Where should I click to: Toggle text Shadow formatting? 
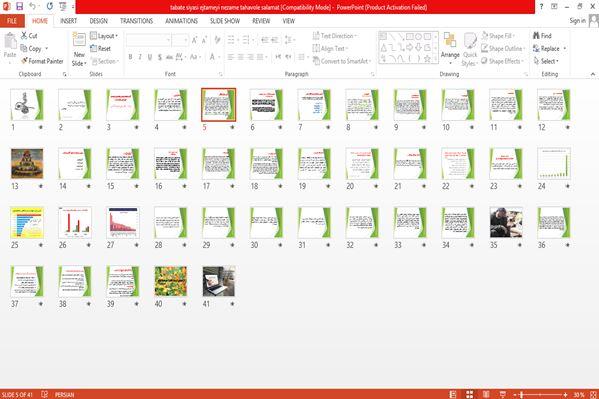coord(160,57)
